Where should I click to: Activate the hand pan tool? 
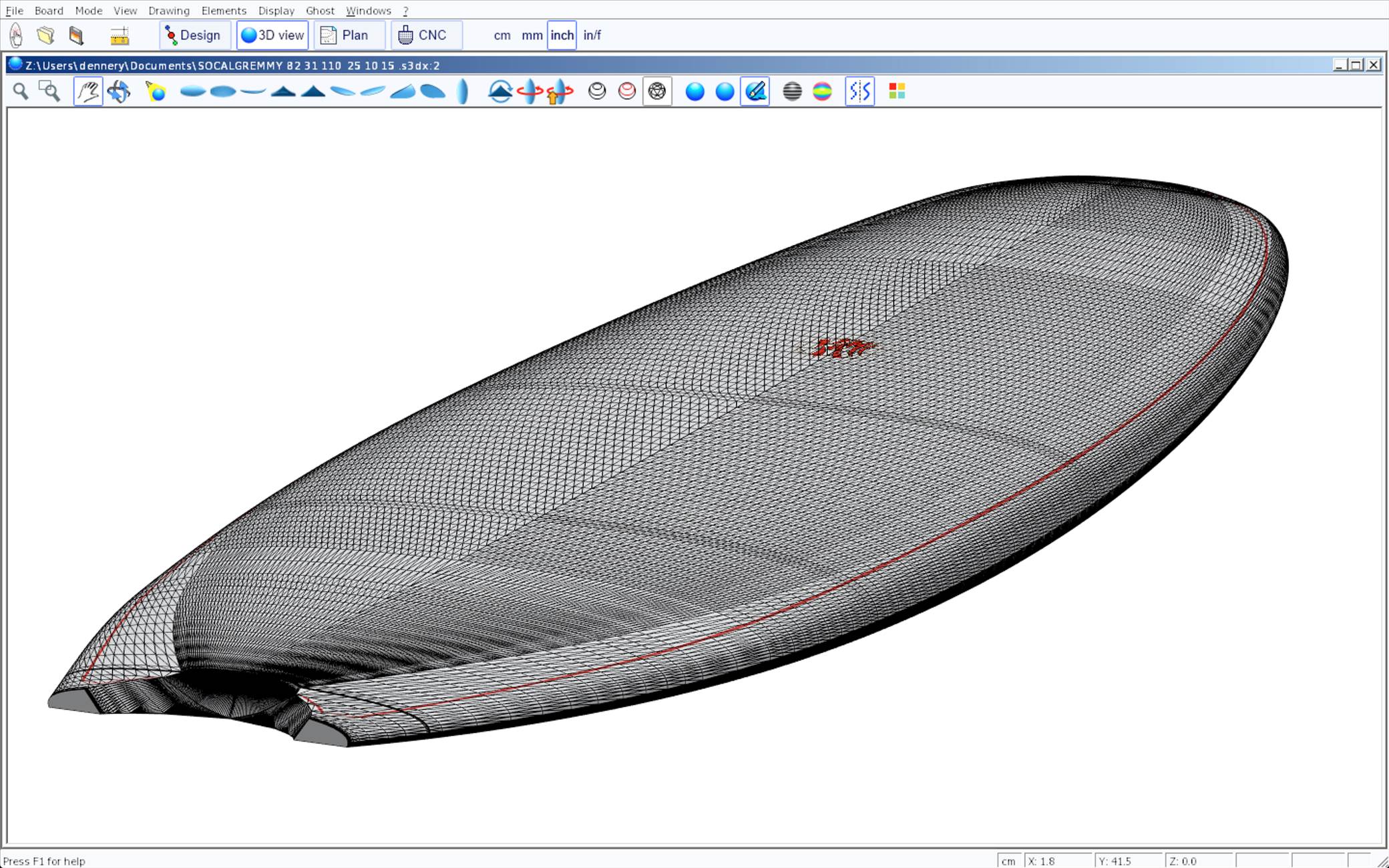pos(88,91)
